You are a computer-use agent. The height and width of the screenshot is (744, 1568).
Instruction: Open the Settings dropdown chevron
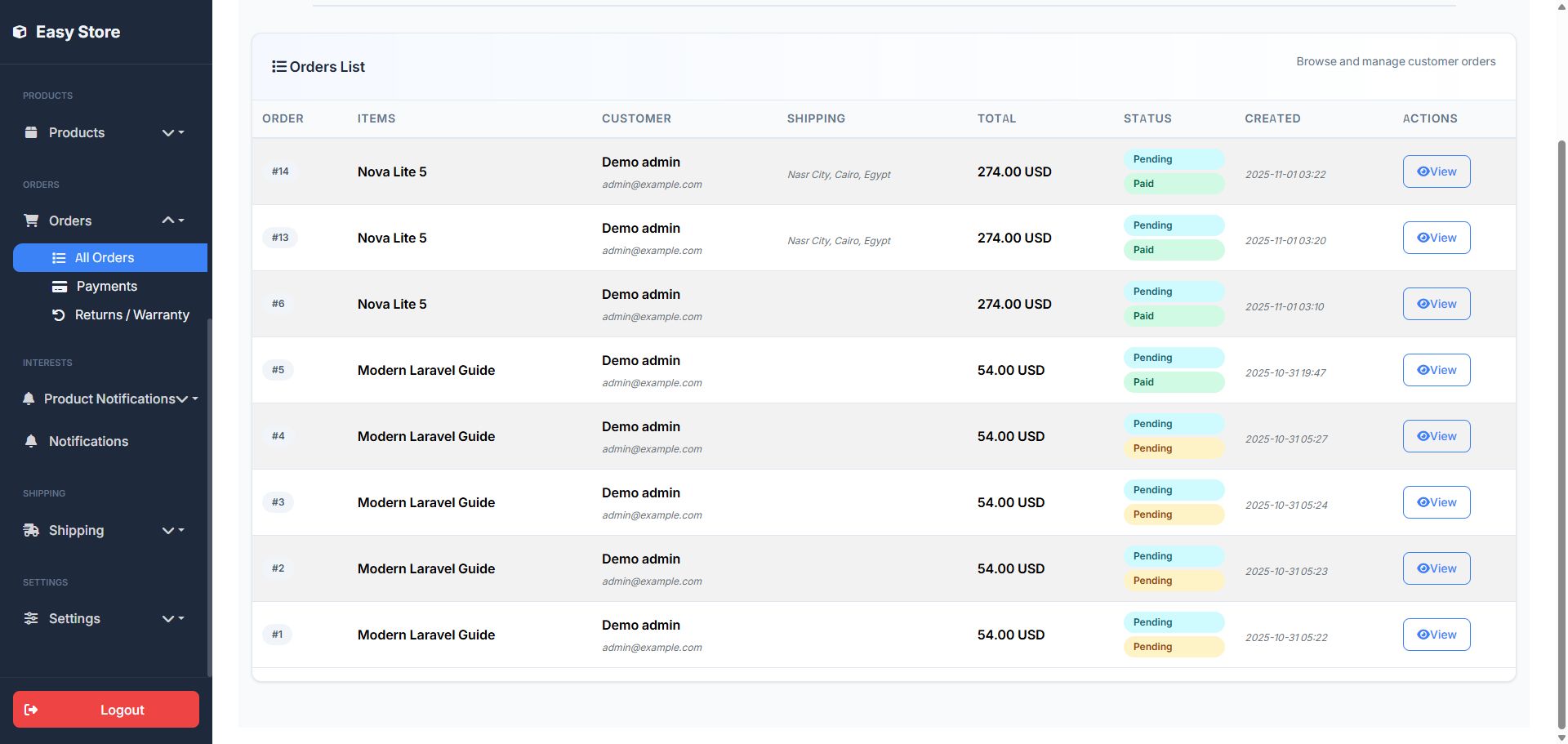(168, 618)
